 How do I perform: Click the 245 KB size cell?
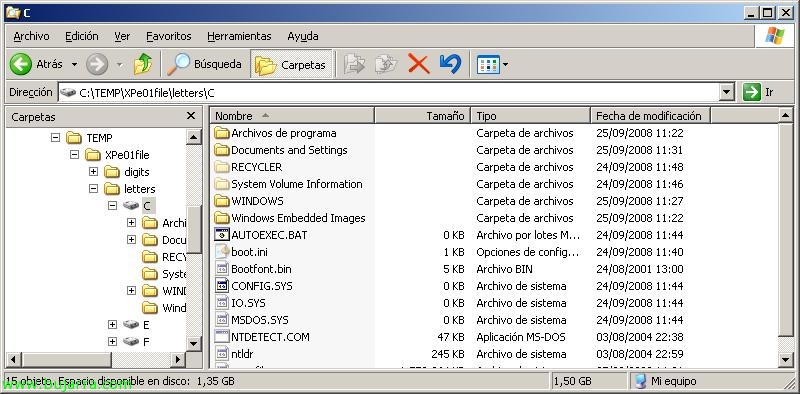[447, 354]
